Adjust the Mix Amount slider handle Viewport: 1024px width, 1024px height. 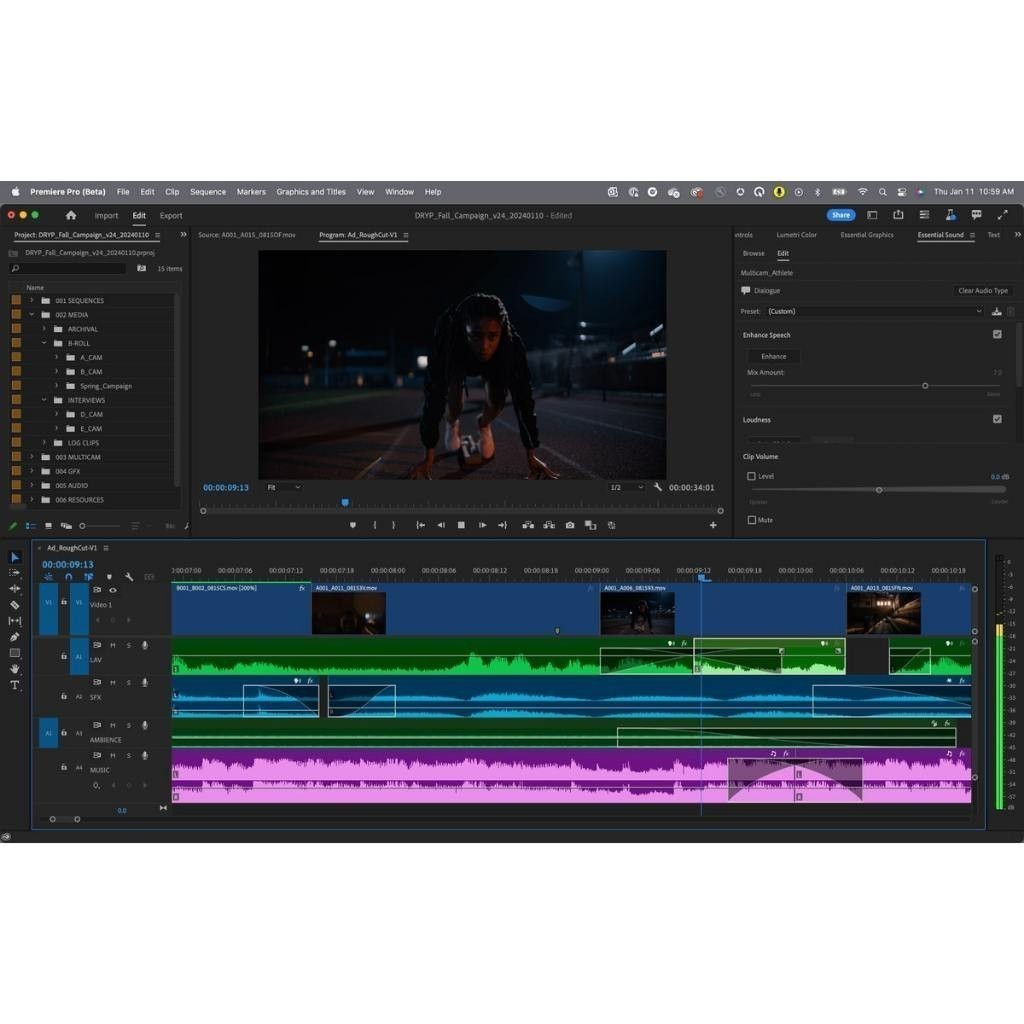coord(925,385)
